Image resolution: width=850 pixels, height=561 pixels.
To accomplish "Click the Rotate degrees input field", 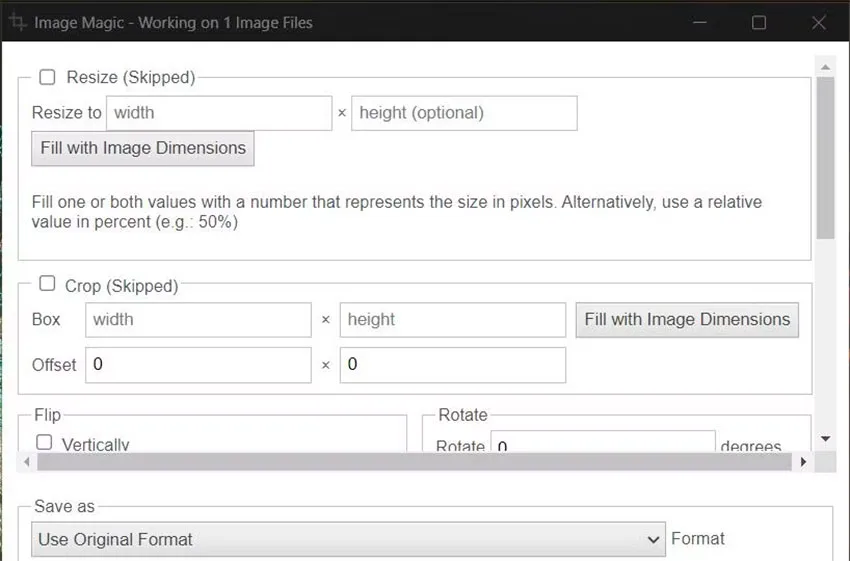I will pos(603,442).
